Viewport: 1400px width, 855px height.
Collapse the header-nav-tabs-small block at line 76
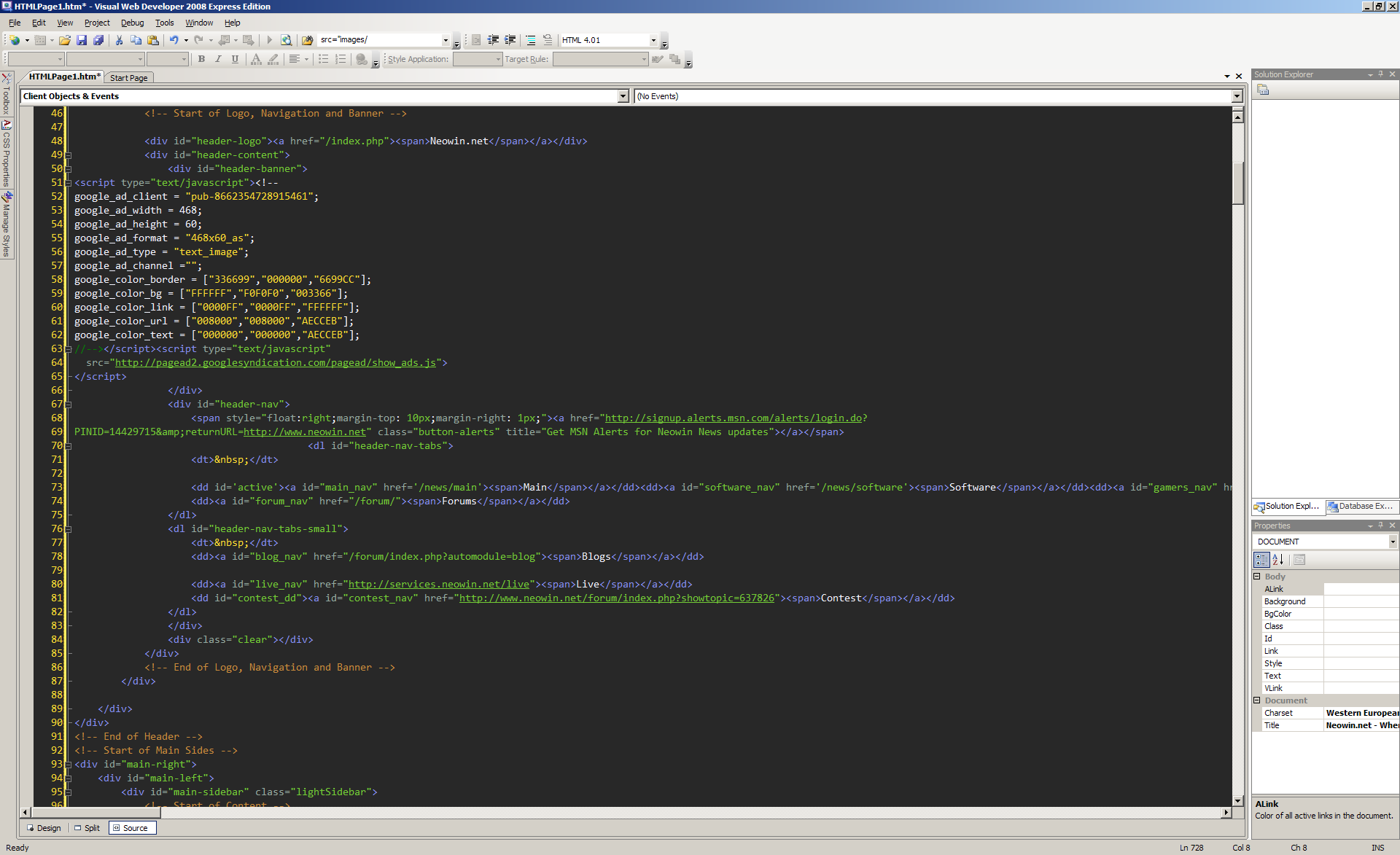coord(69,529)
